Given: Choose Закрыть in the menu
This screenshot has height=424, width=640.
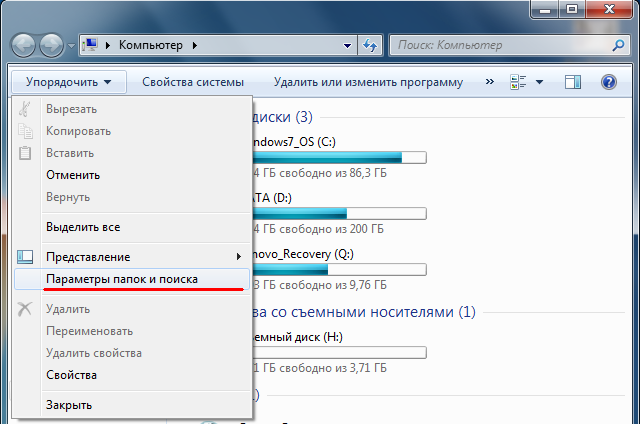Looking at the screenshot, I should pos(132,405).
